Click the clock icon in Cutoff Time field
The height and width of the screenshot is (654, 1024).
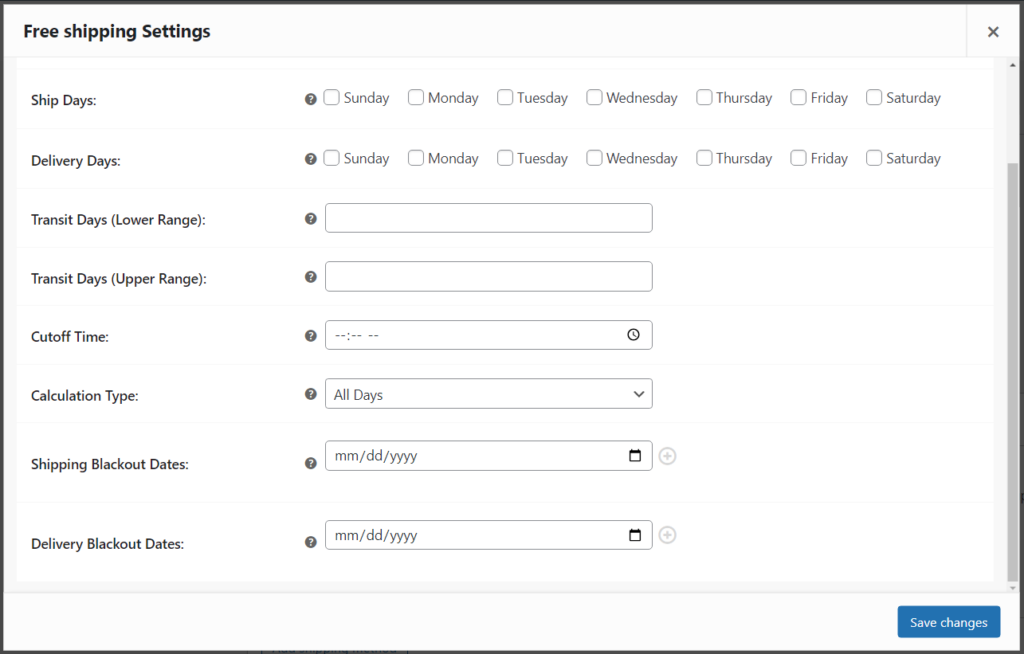tap(633, 335)
